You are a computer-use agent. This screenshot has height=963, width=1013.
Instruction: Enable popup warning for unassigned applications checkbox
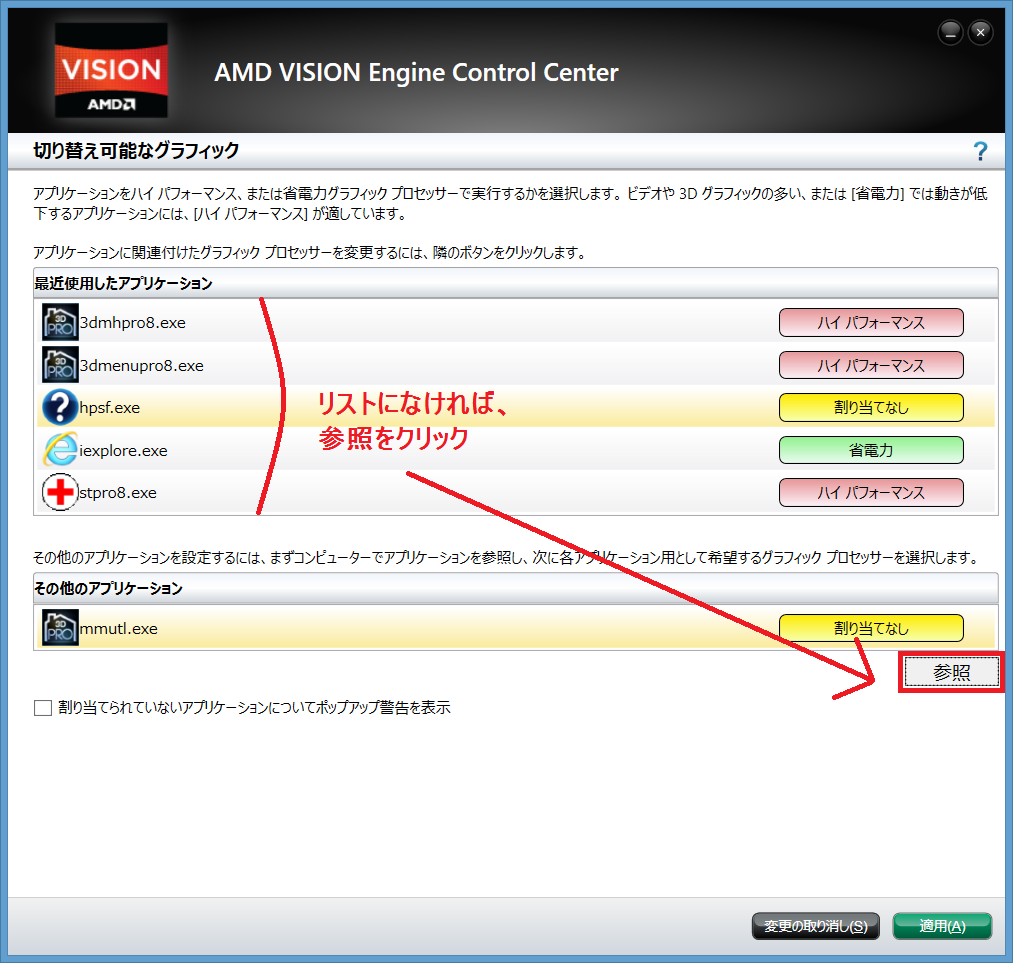point(42,708)
